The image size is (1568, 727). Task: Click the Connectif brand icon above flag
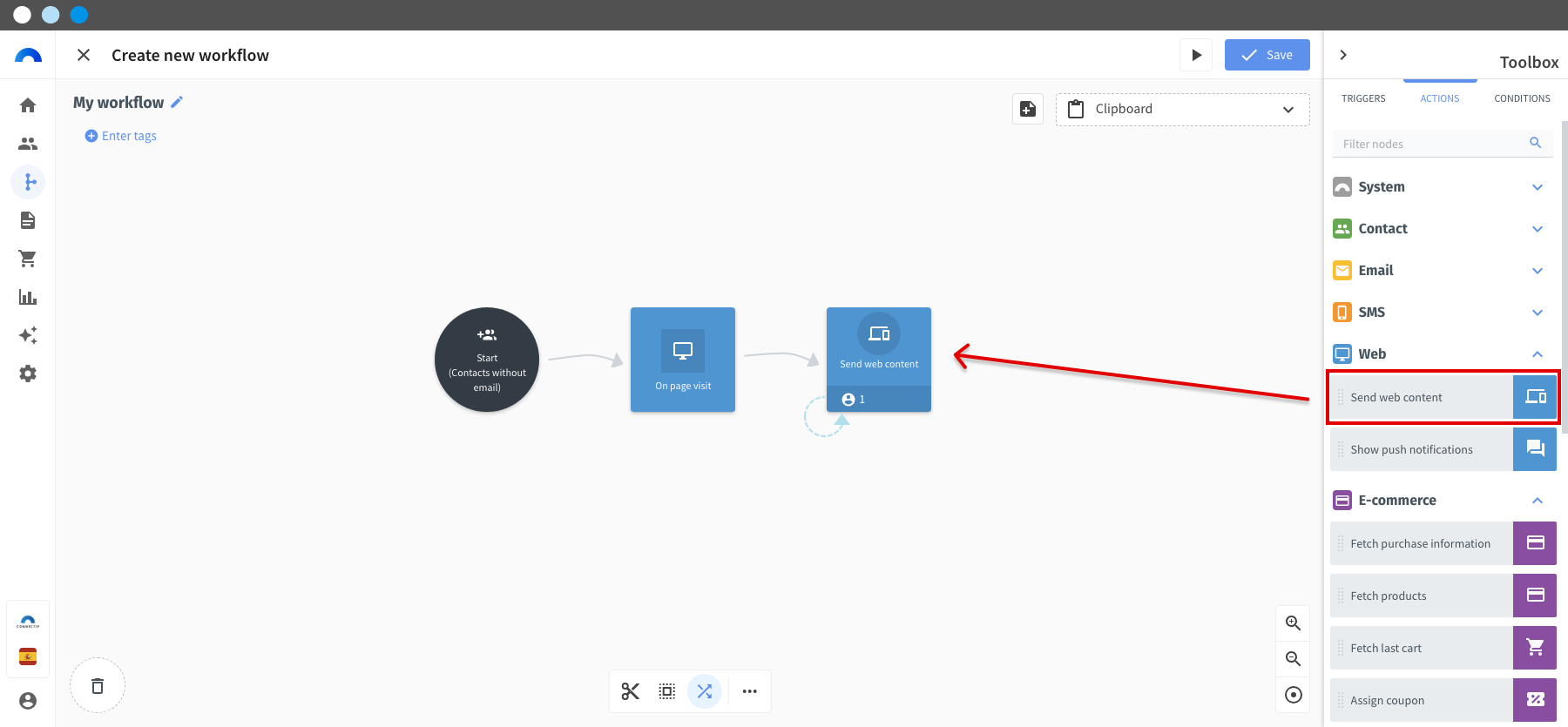(28, 622)
